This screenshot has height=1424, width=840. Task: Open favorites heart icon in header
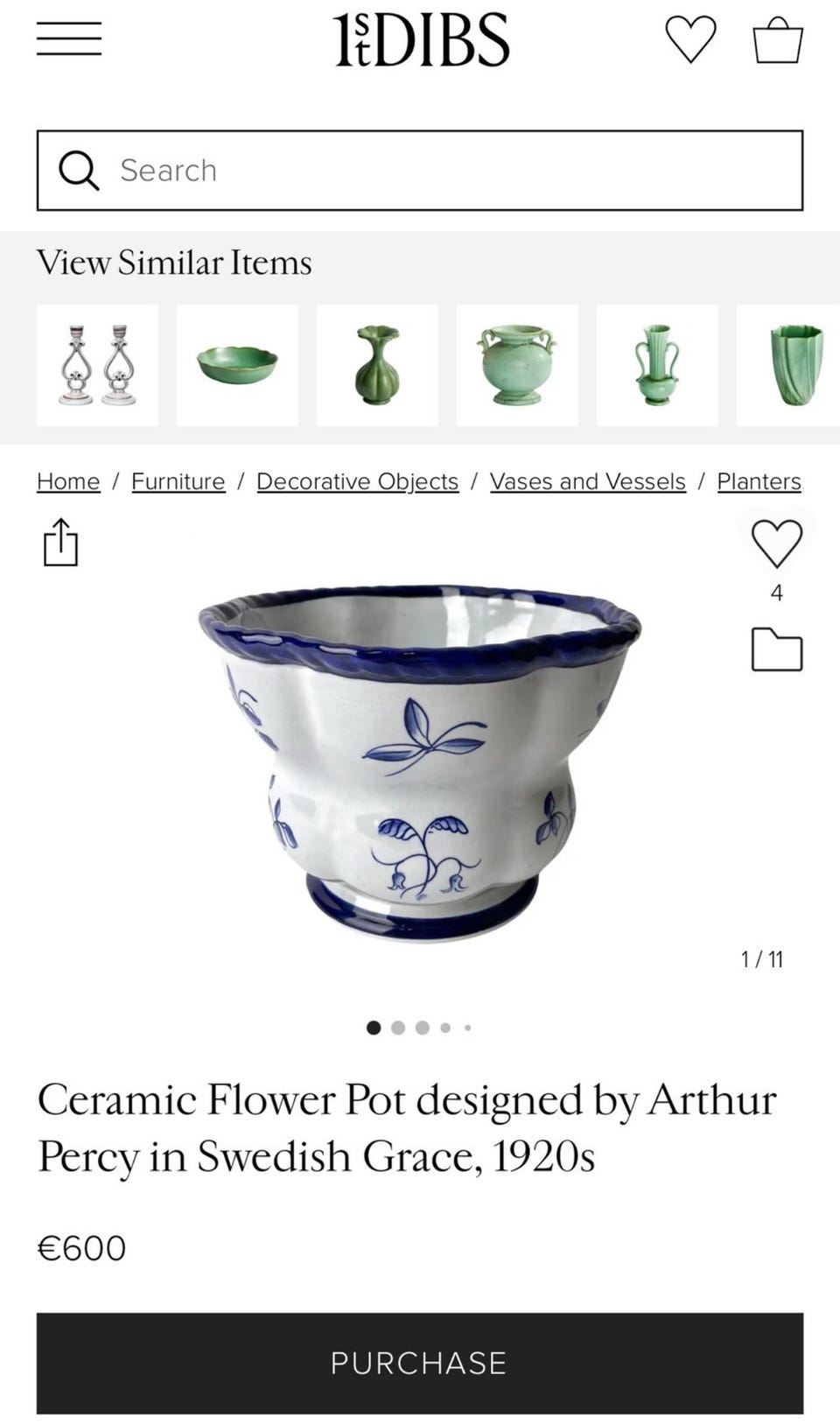point(690,39)
